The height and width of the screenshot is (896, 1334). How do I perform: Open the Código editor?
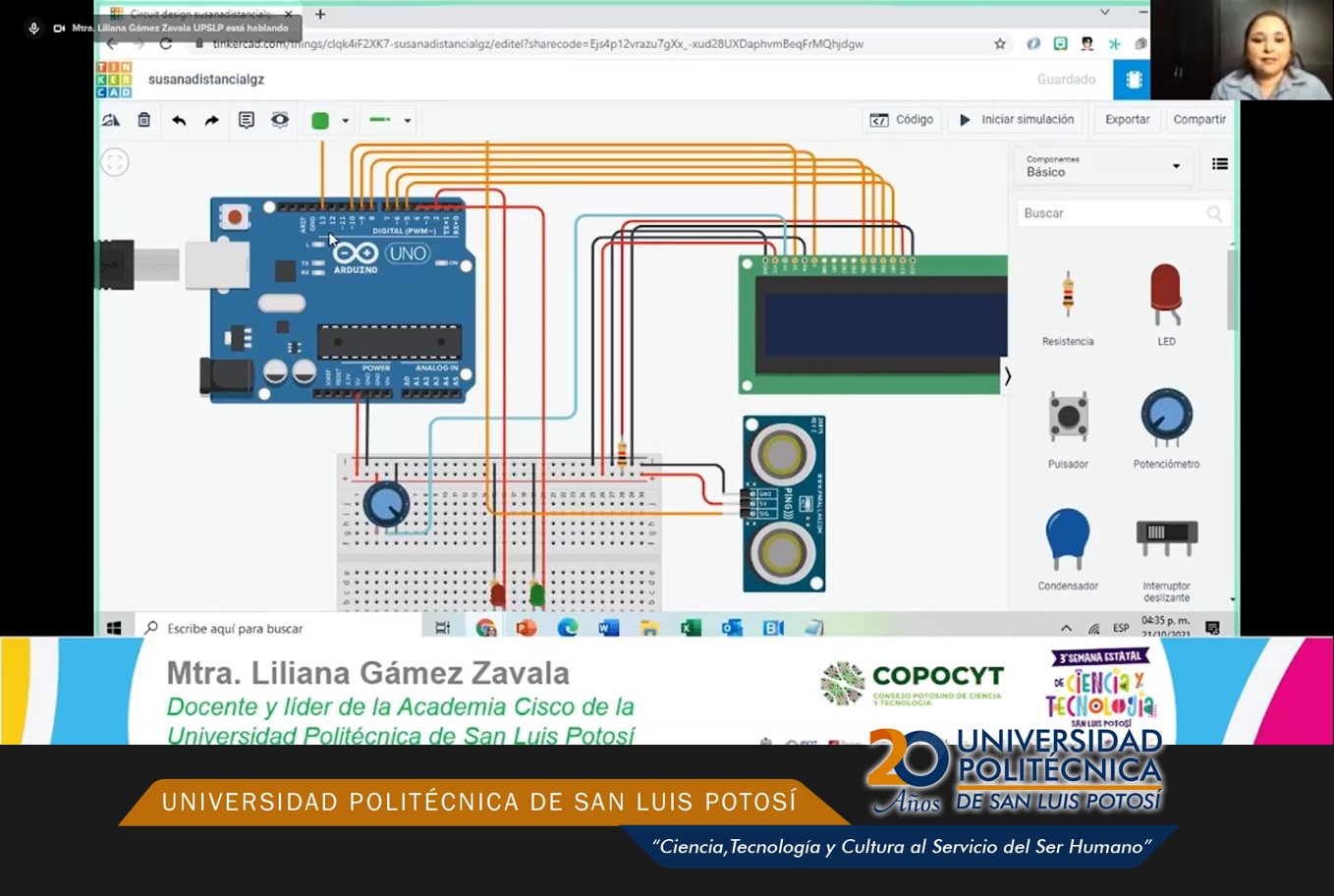point(902,120)
